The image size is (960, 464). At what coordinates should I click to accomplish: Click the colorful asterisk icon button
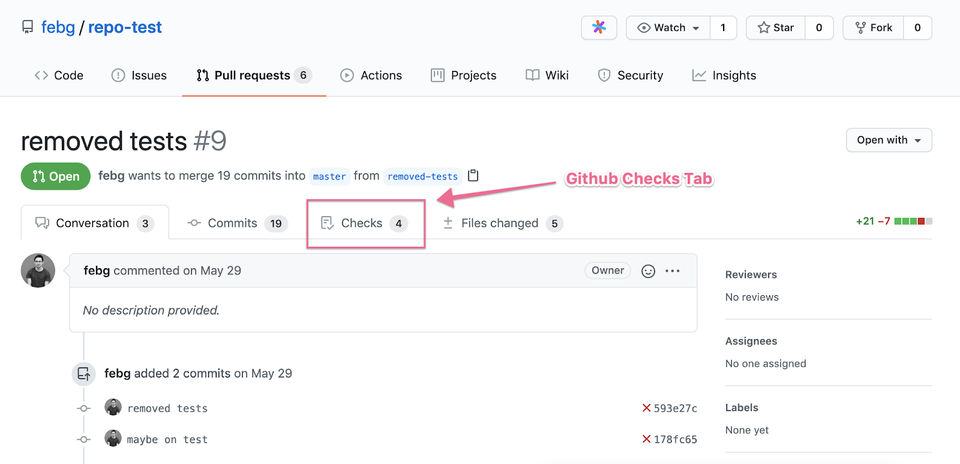(x=599, y=28)
